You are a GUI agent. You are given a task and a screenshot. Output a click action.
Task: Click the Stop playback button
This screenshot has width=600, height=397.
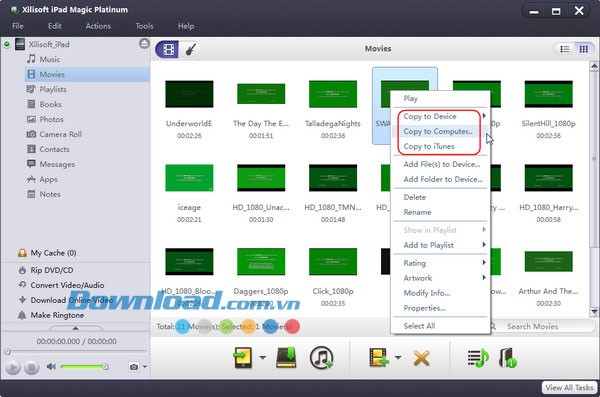click(31, 367)
